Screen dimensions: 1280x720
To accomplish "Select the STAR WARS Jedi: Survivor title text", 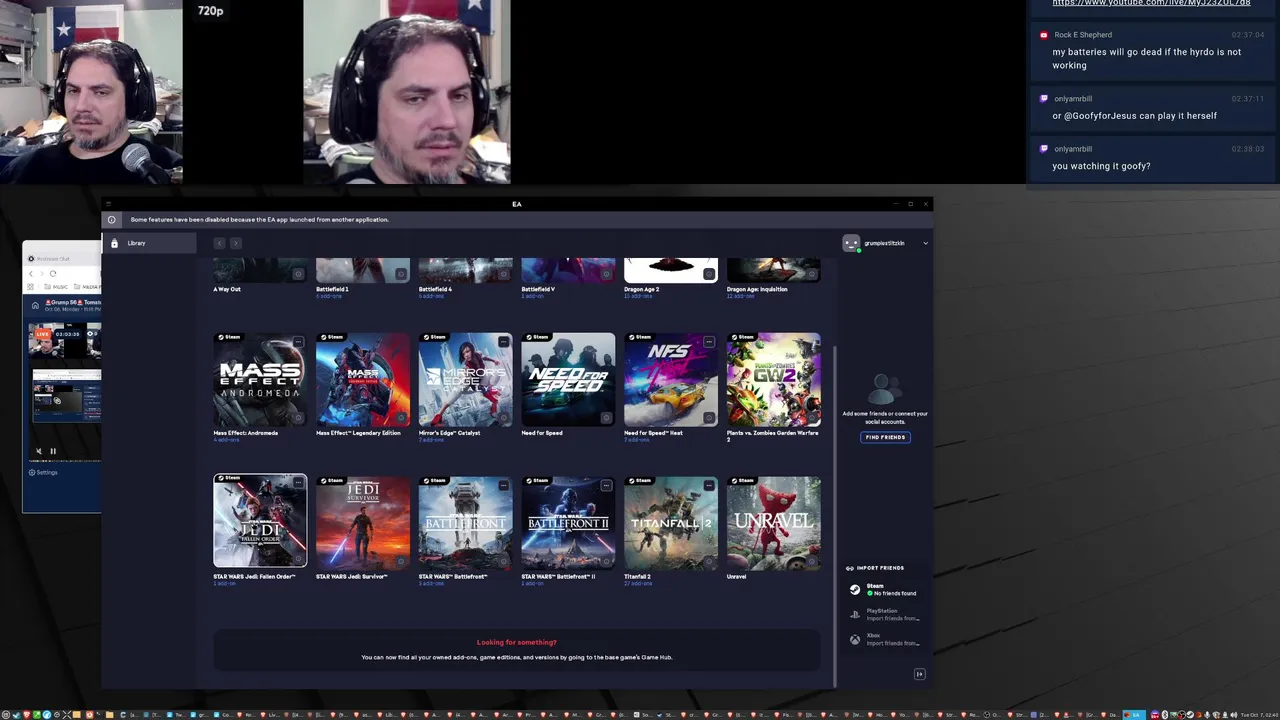I will (352, 576).
